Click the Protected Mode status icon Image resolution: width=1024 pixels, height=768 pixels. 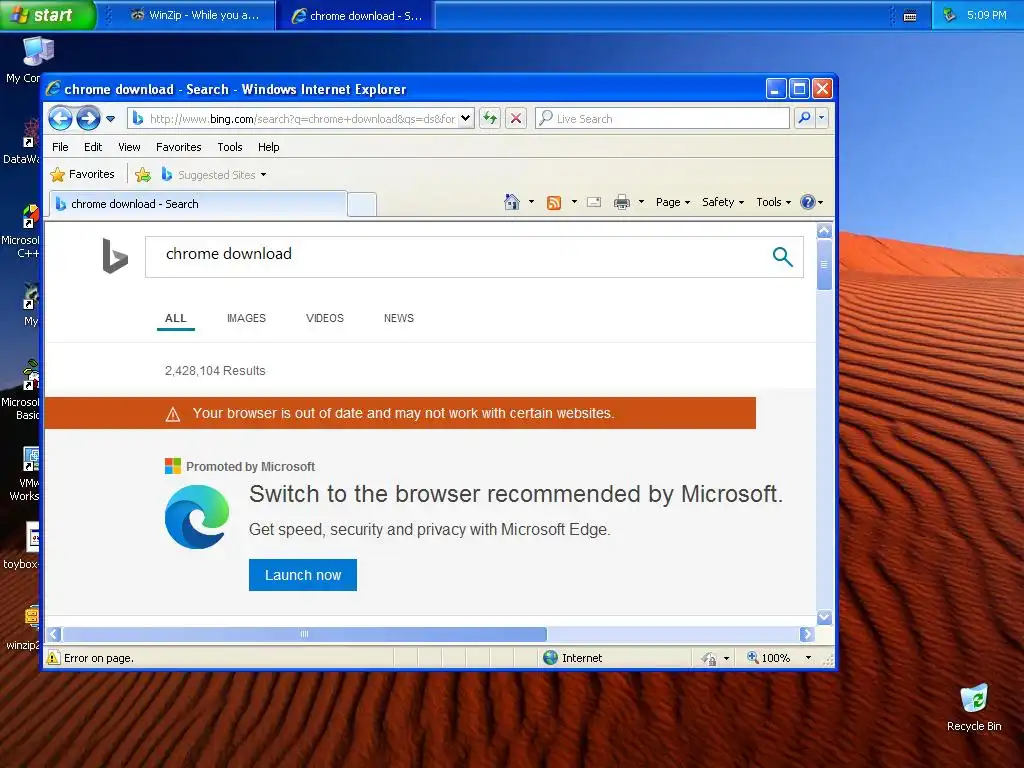tap(709, 658)
